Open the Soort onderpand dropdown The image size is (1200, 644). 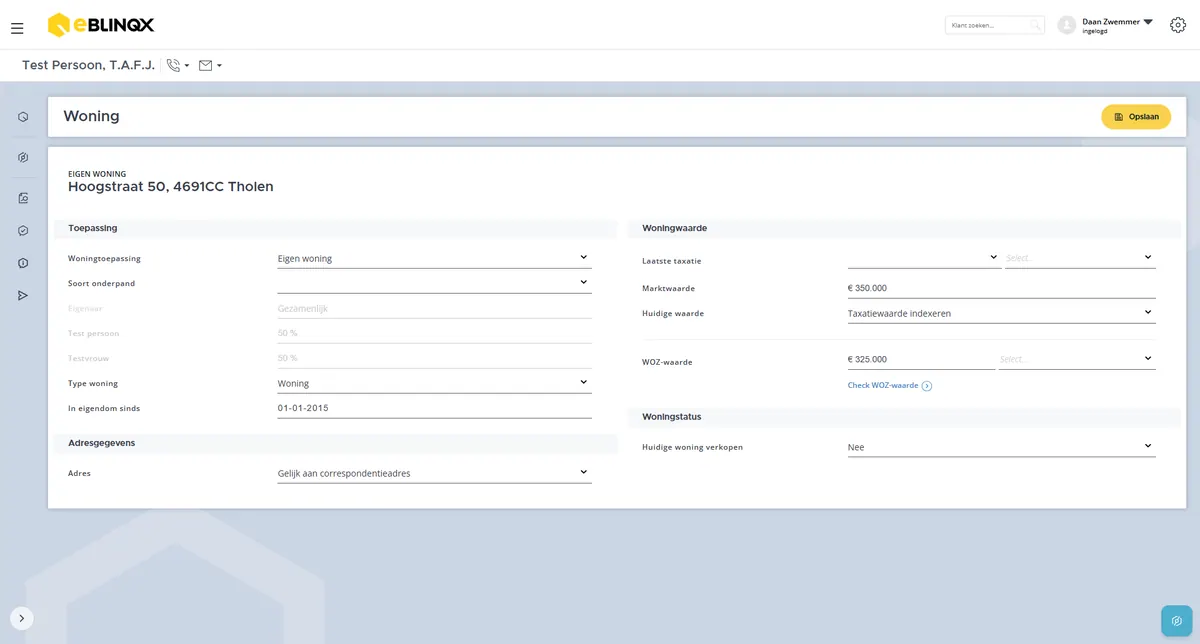point(434,283)
